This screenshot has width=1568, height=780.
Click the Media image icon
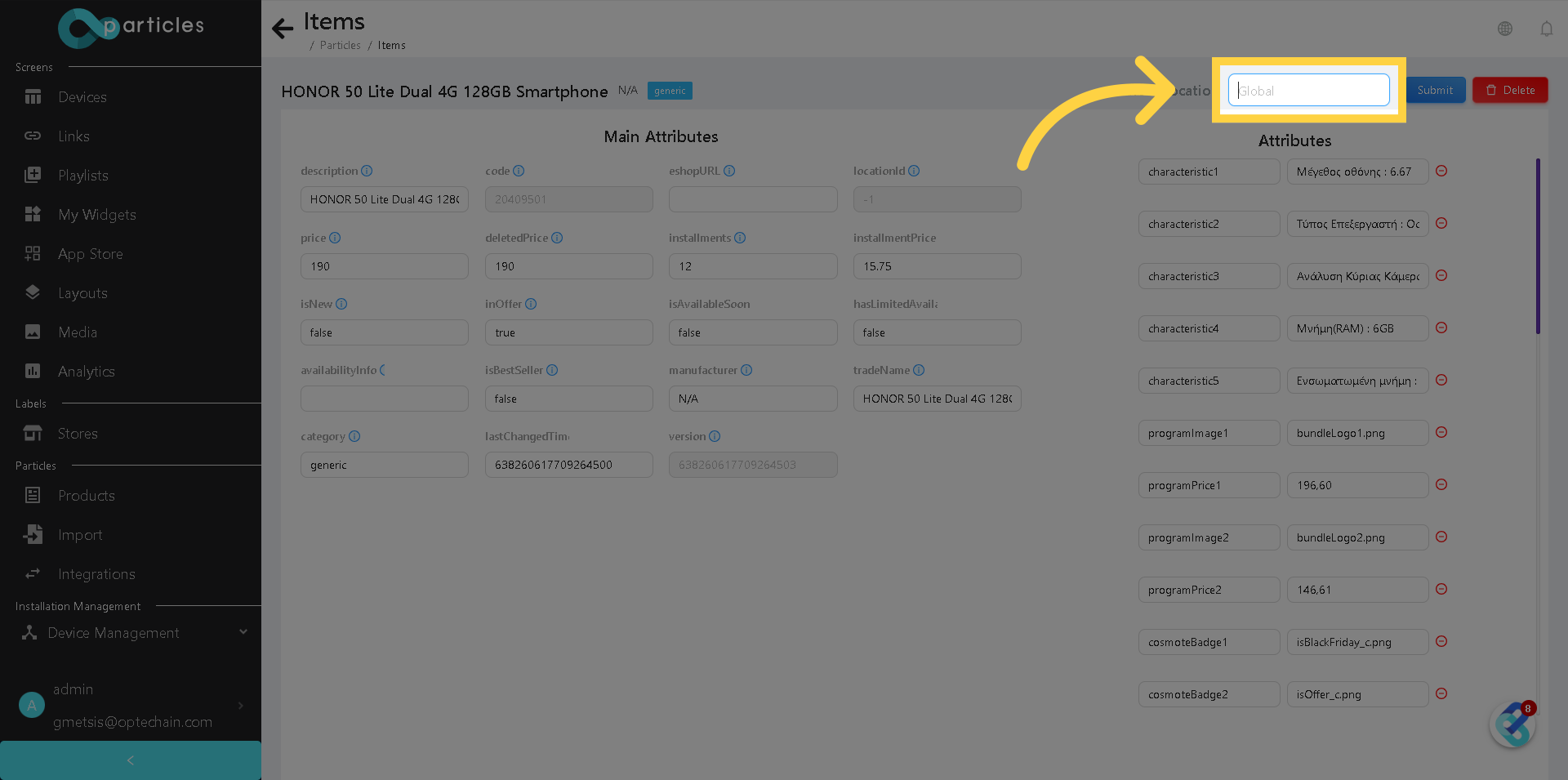33,332
